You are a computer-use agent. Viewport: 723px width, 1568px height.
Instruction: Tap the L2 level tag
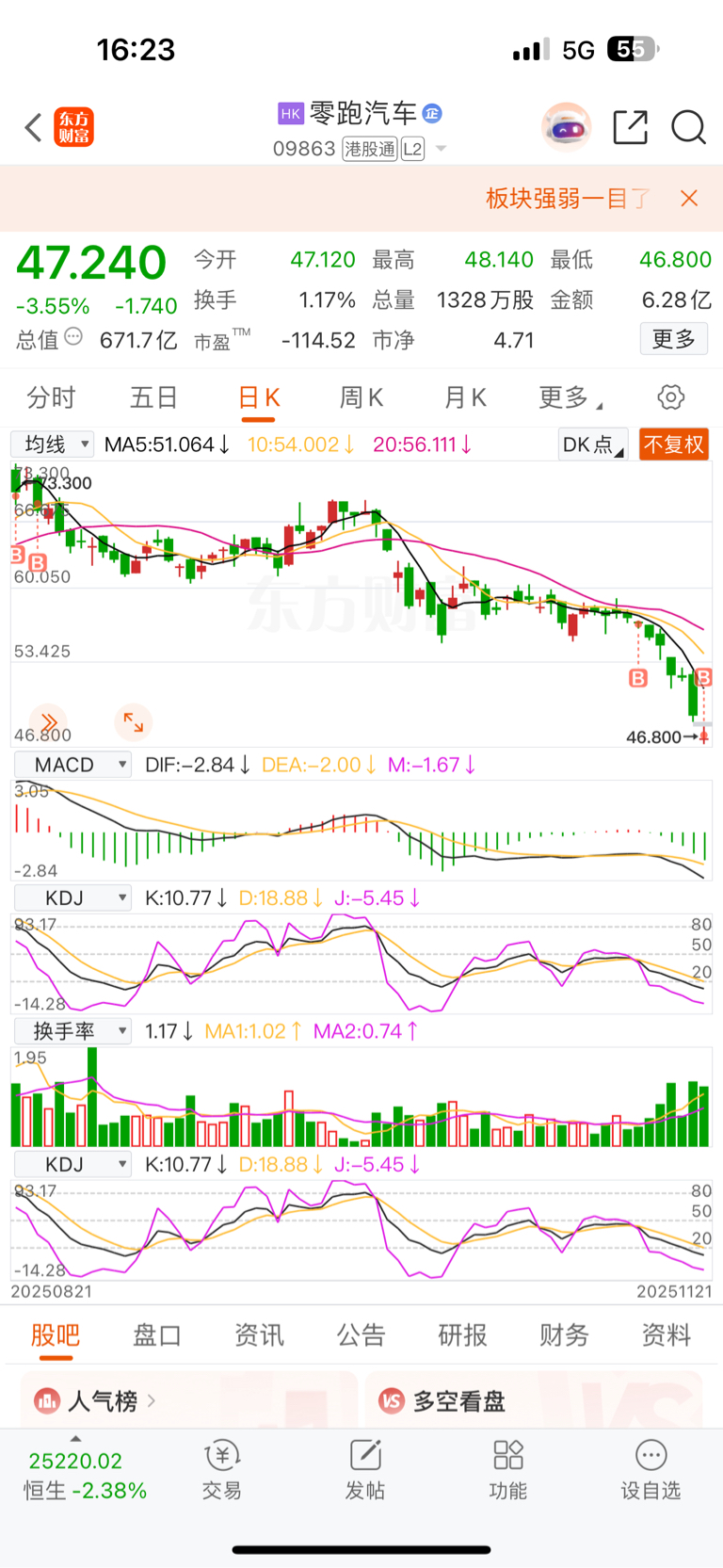pos(412,149)
